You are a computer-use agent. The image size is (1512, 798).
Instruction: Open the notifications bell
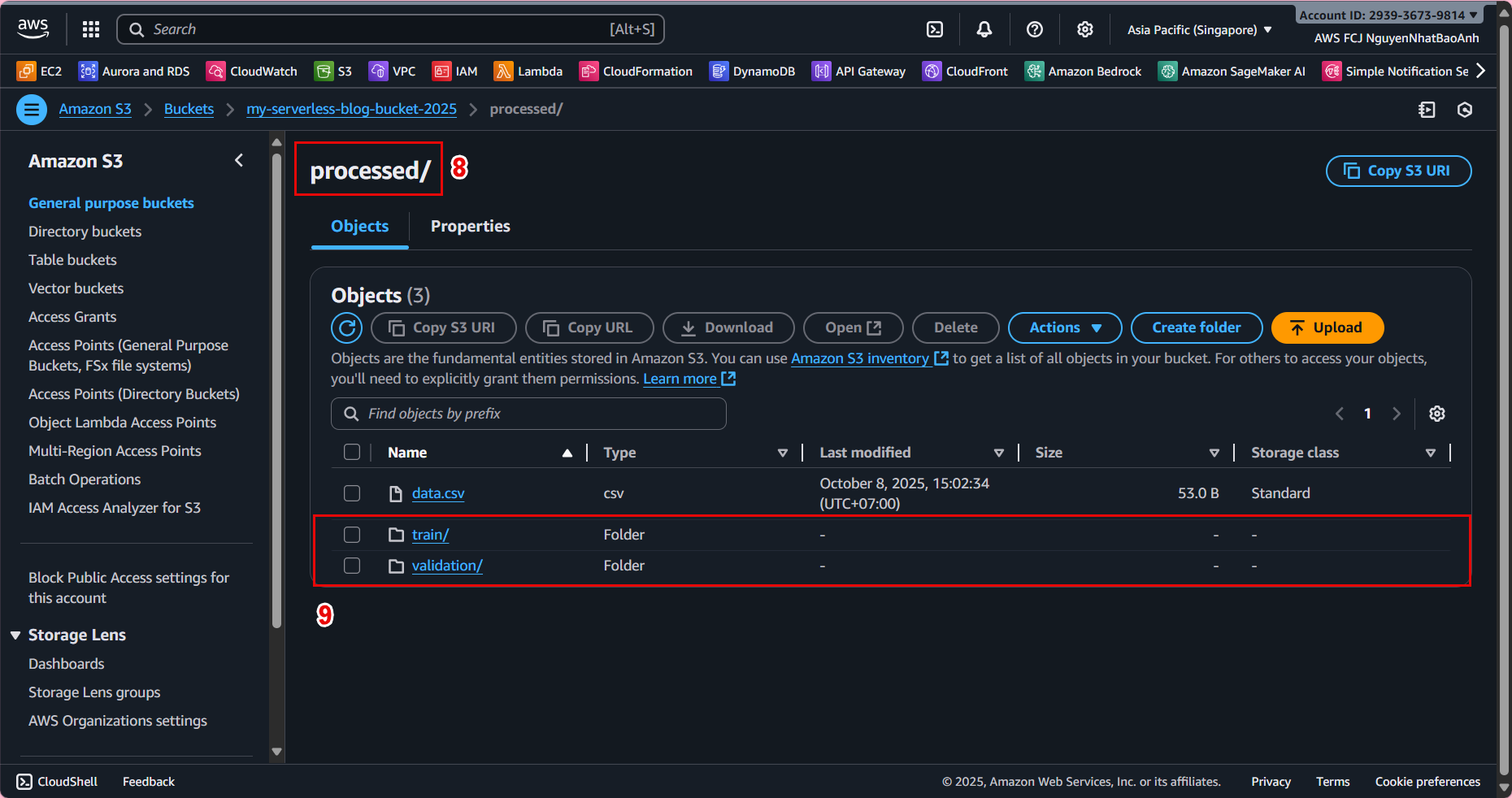point(984,29)
